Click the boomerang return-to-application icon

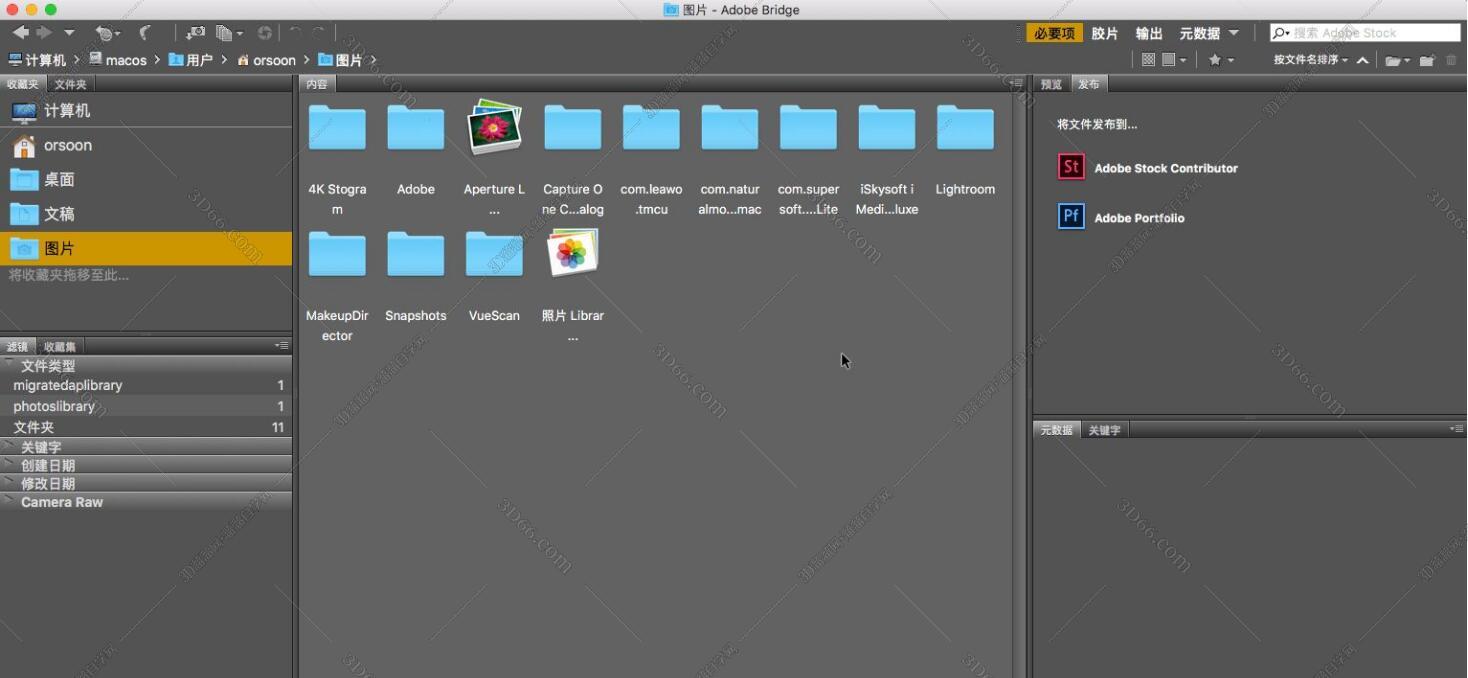tap(145, 33)
